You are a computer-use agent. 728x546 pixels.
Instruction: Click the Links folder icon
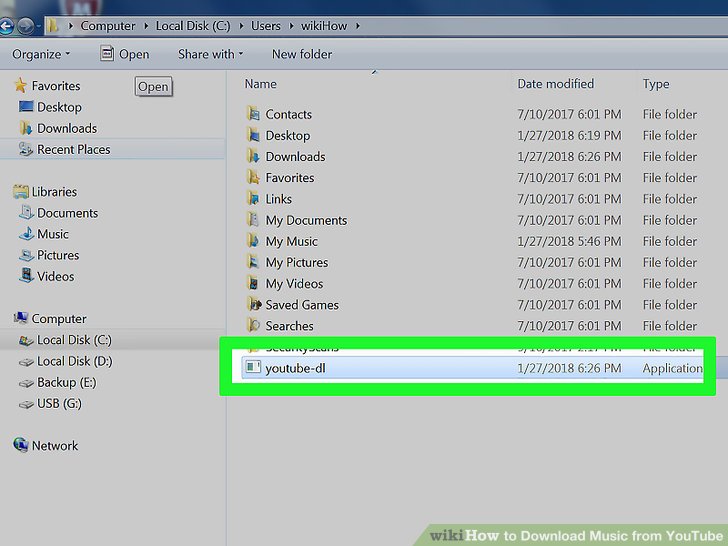253,199
